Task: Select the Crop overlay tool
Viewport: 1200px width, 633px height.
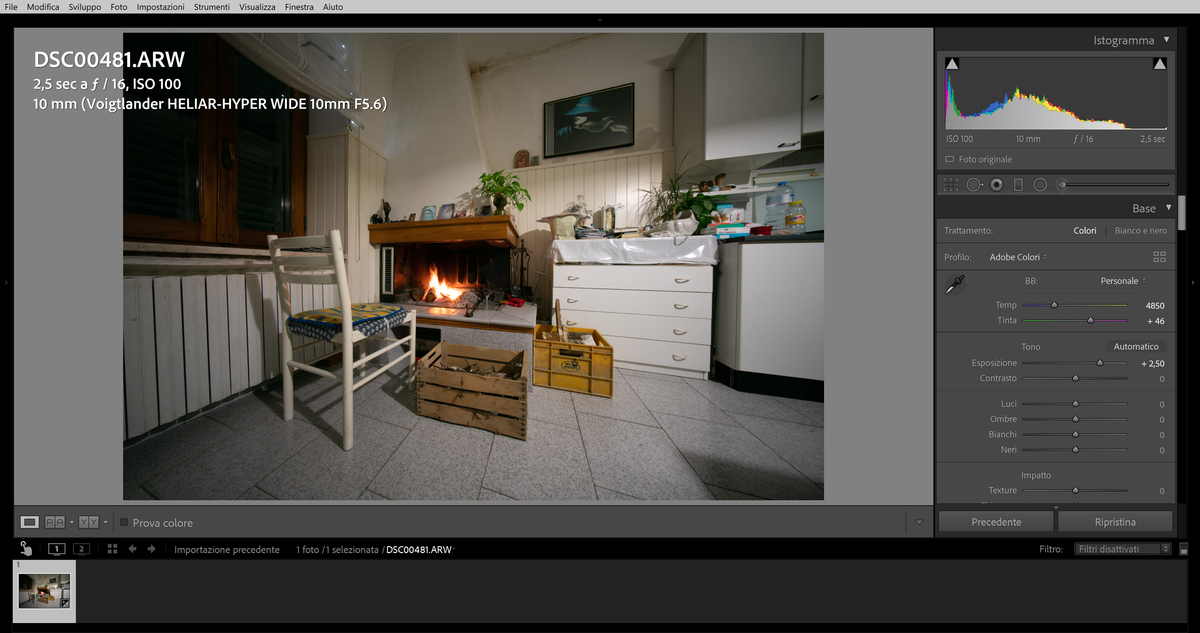Action: (x=948, y=184)
